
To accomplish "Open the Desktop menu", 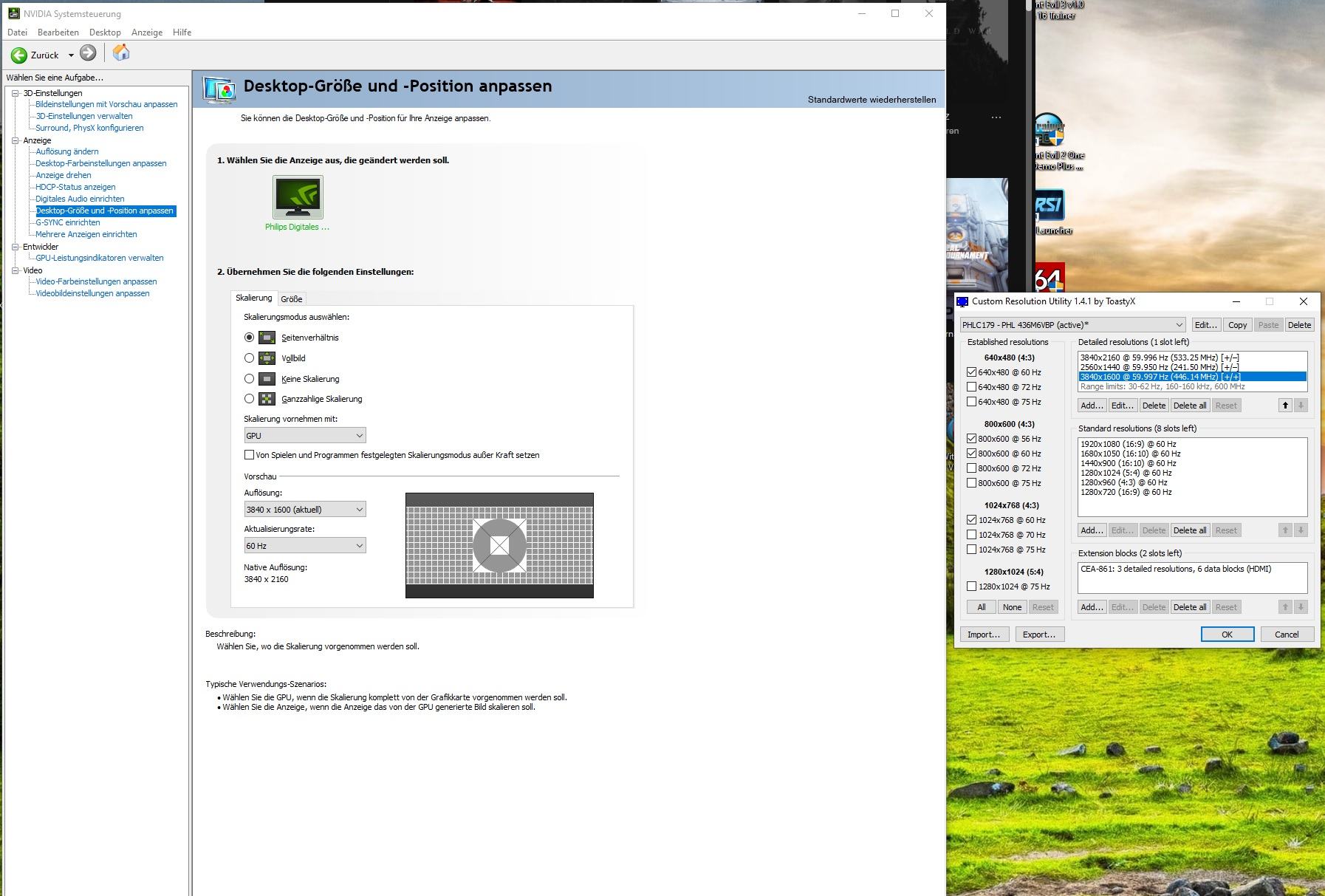I will click(x=105, y=33).
